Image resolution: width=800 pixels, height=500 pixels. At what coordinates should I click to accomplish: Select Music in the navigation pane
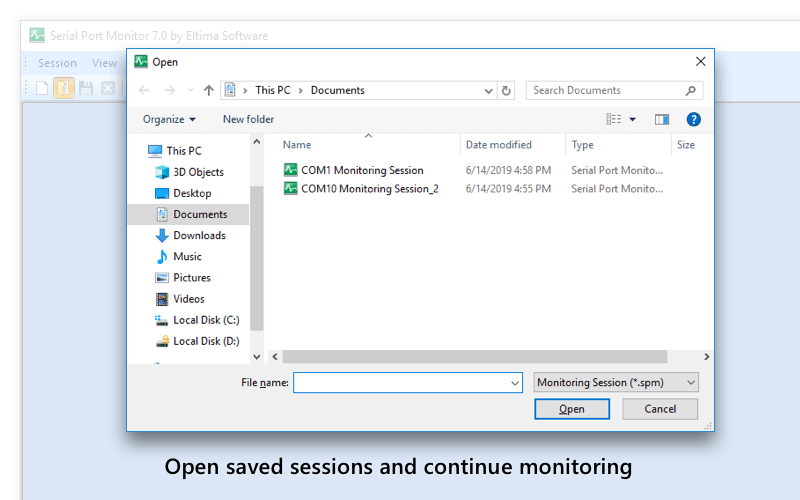[179, 257]
